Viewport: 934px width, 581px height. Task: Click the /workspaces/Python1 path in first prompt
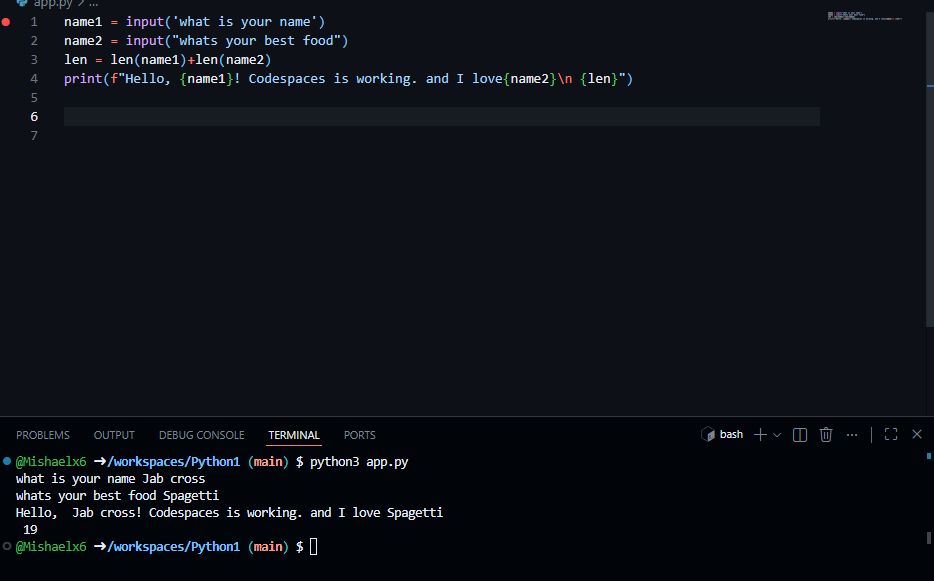point(173,462)
